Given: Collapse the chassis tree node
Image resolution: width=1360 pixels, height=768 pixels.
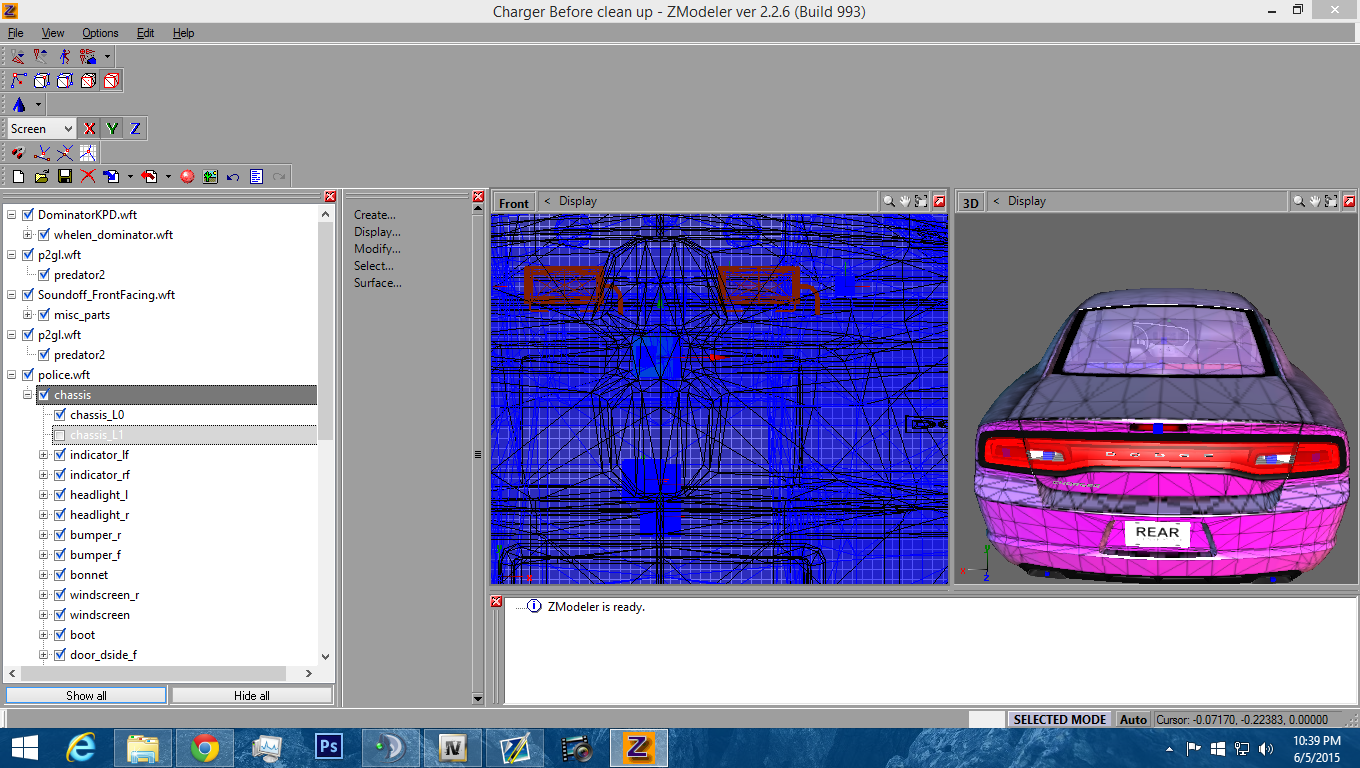Looking at the screenshot, I should pyautogui.click(x=28, y=395).
